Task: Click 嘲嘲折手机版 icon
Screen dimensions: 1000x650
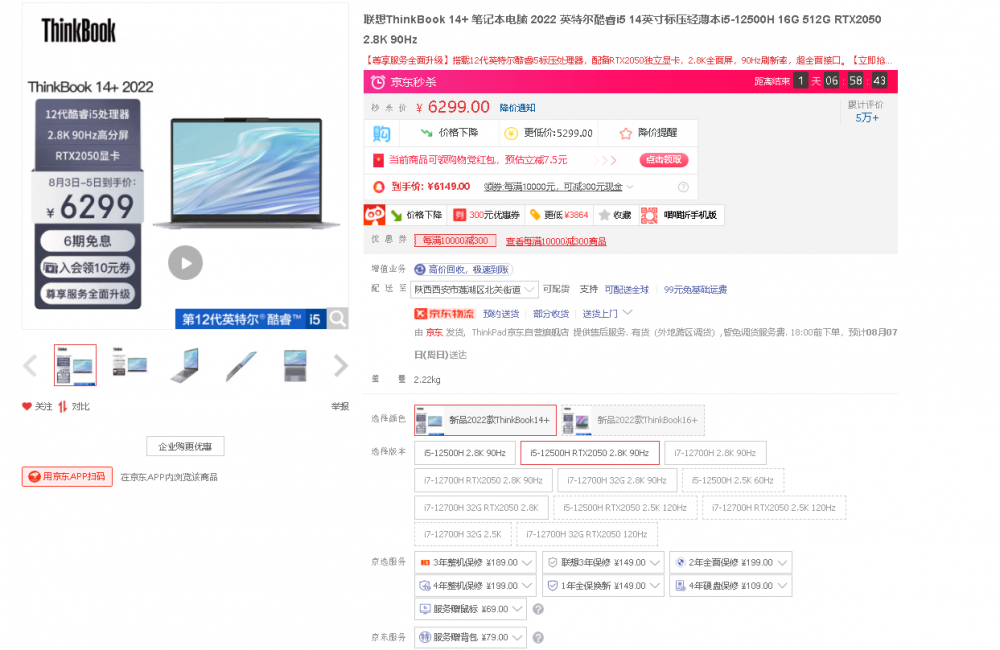Action: tap(649, 215)
